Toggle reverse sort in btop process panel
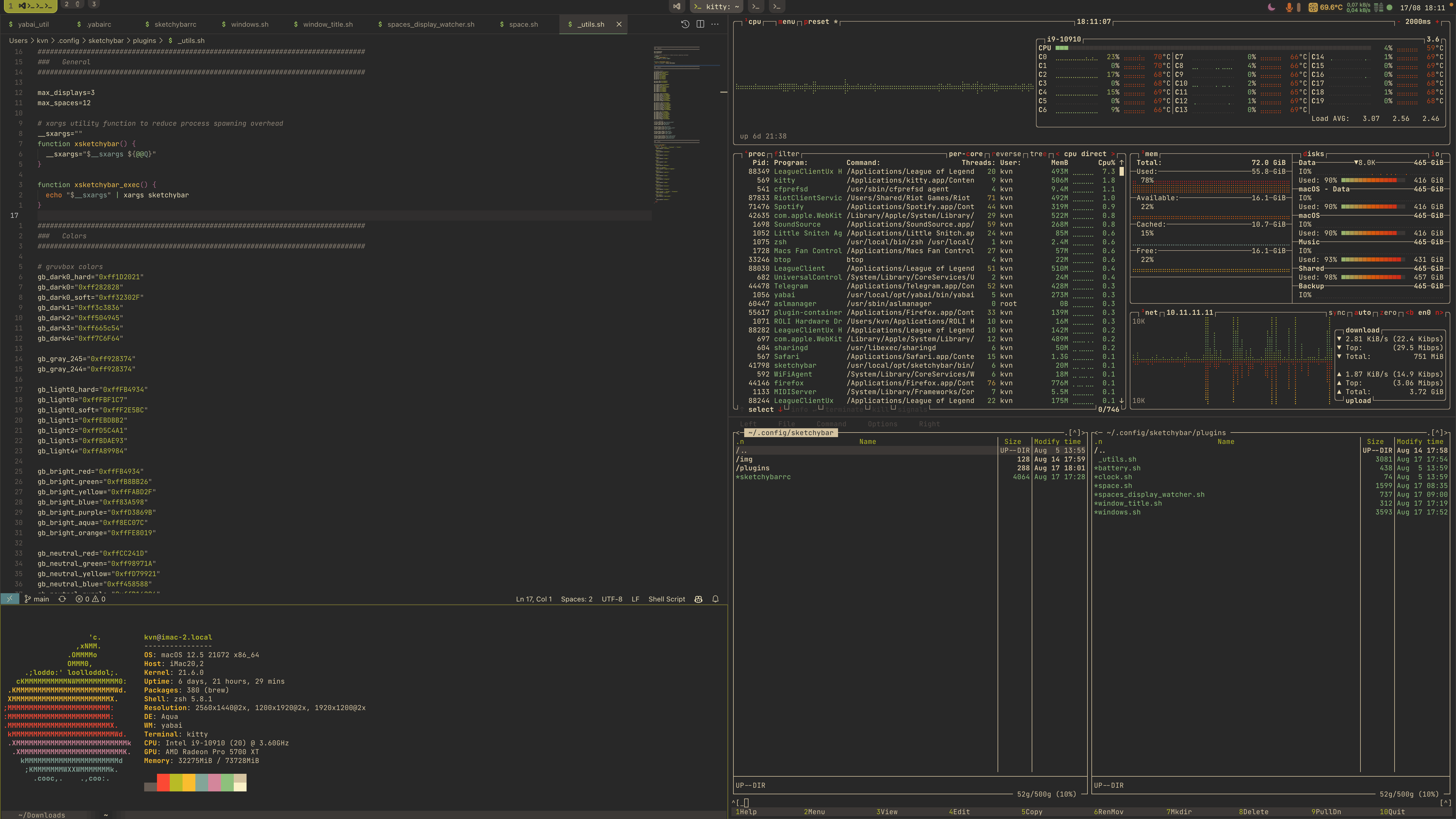 (1007, 153)
